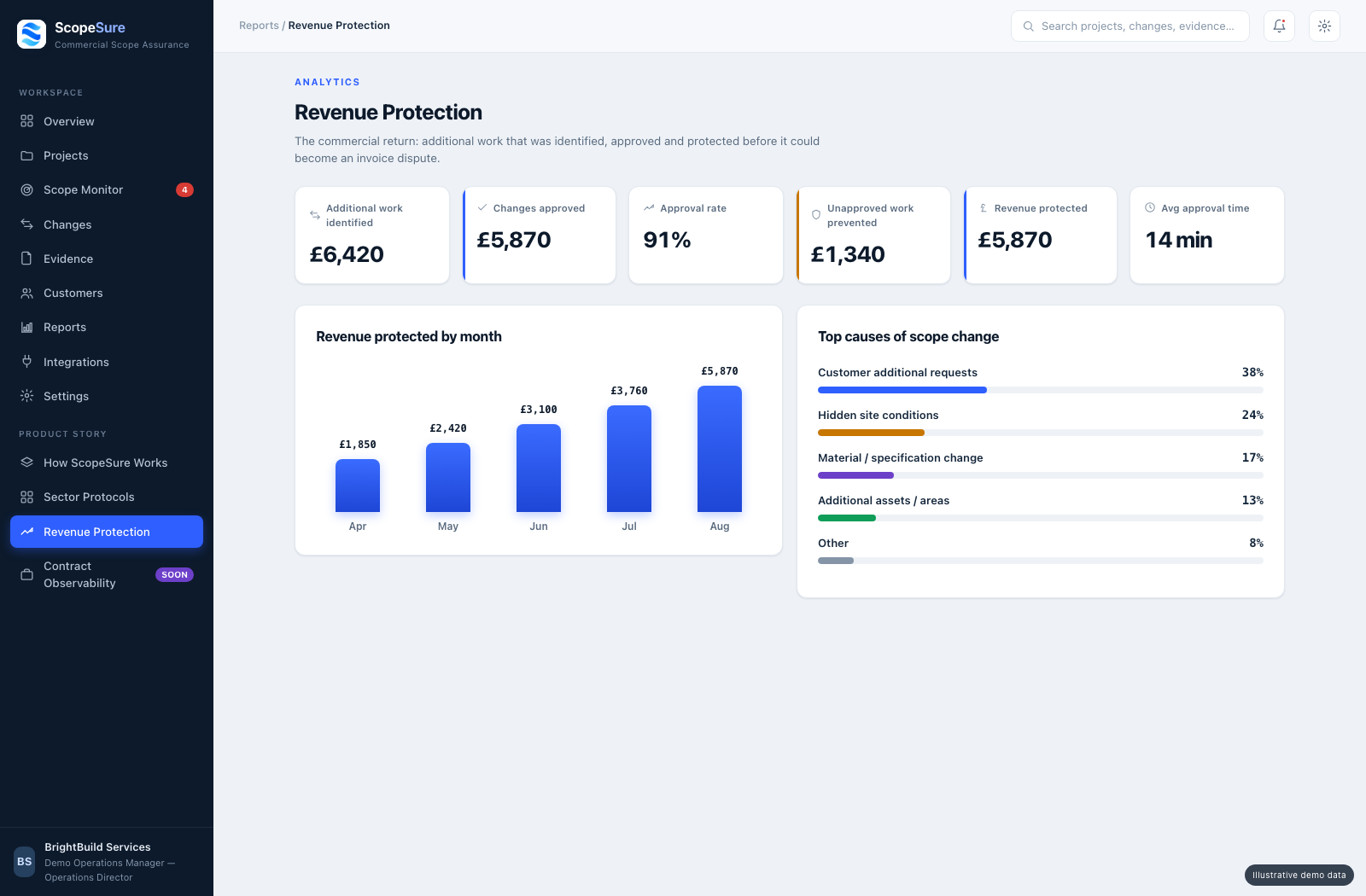
Task: Select Contract Observability item
Action: 107,574
